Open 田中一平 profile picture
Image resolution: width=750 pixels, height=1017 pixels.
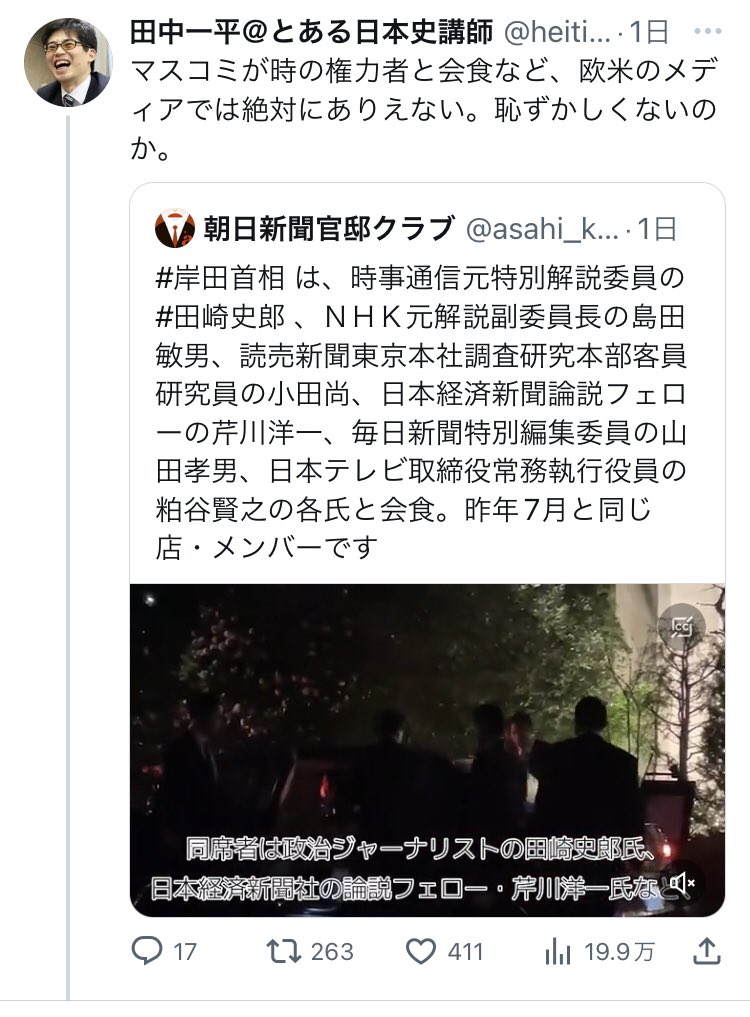67,62
